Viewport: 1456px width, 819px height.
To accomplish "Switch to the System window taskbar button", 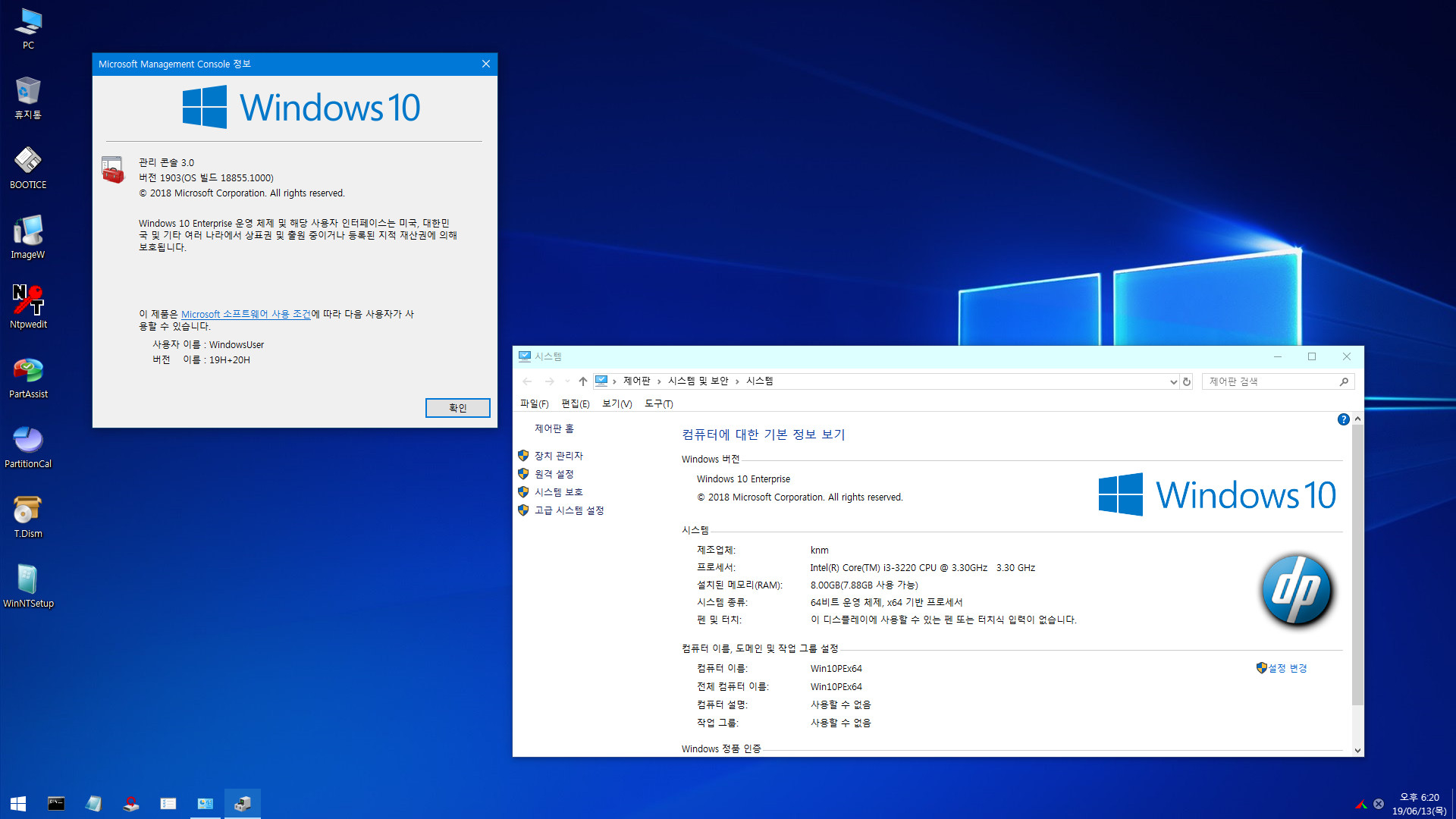I will pyautogui.click(x=206, y=803).
